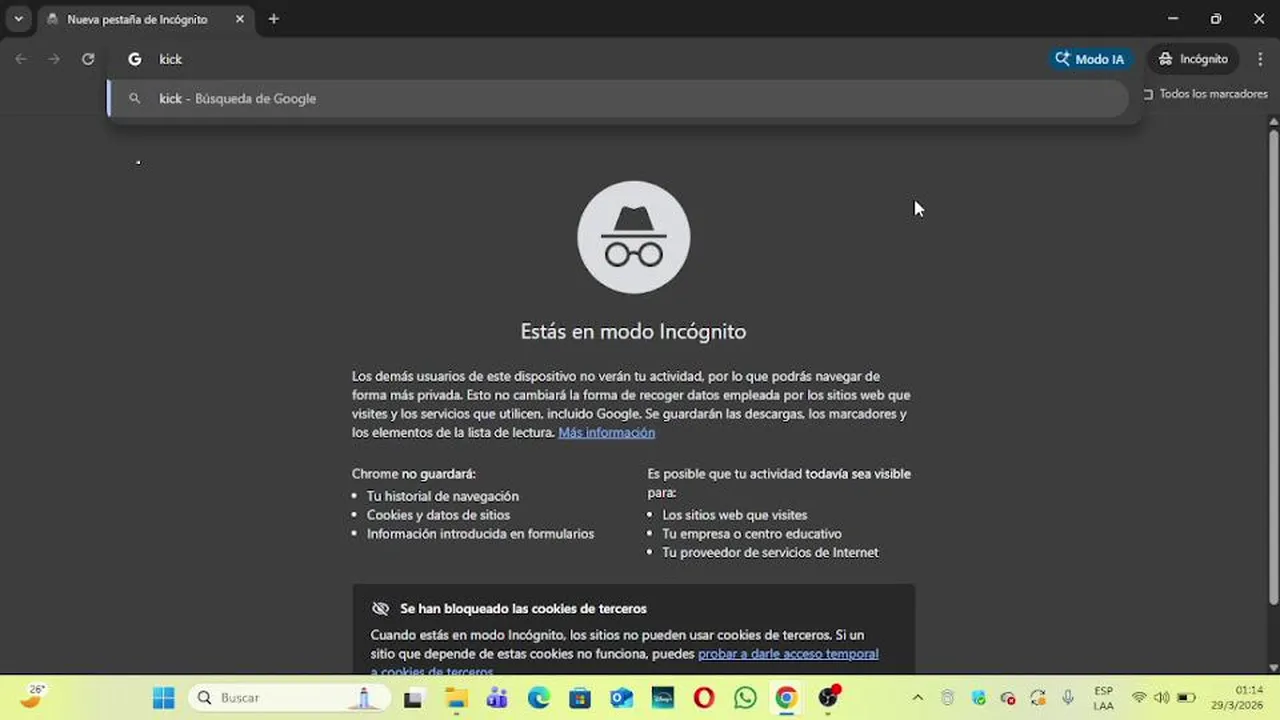Click the page vertical scrollbar
This screenshot has width=1280, height=720.
(1273, 365)
